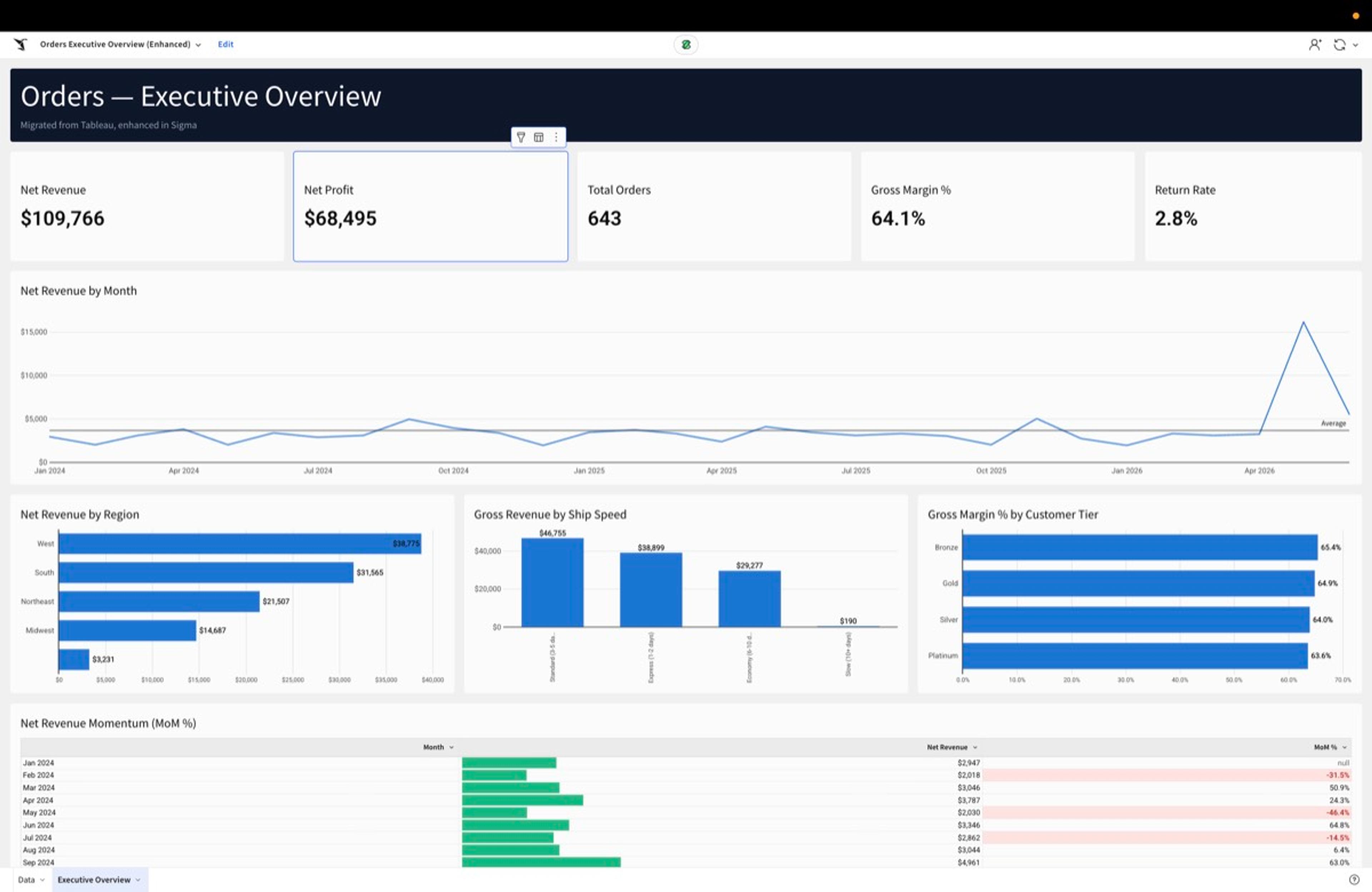Screen dimensions: 1372x892
Task: Click the Standard ship speed bar $46,755
Action: 552,583
